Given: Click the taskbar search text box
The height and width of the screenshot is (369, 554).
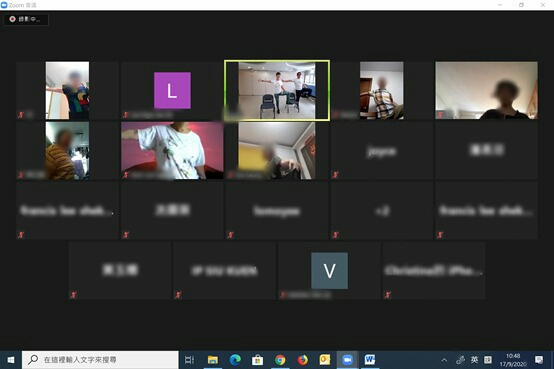Looking at the screenshot, I should coord(100,360).
